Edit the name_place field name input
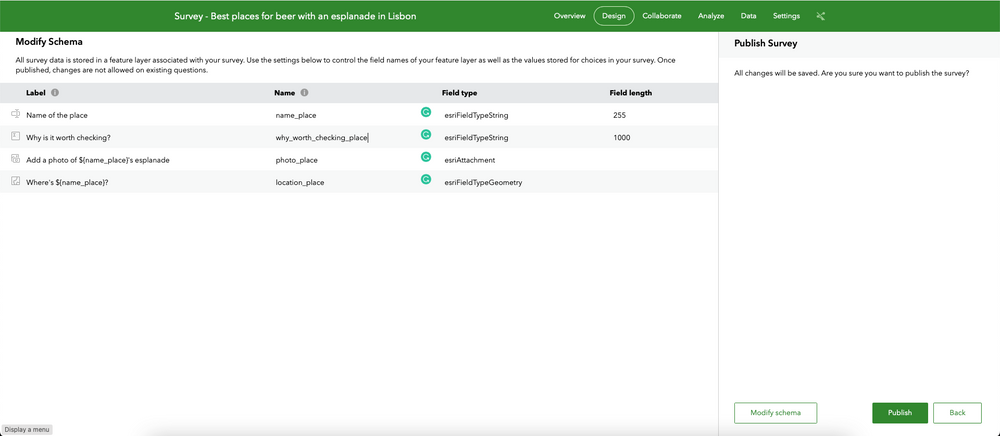Viewport: 1000px width, 436px height. click(x=340, y=116)
